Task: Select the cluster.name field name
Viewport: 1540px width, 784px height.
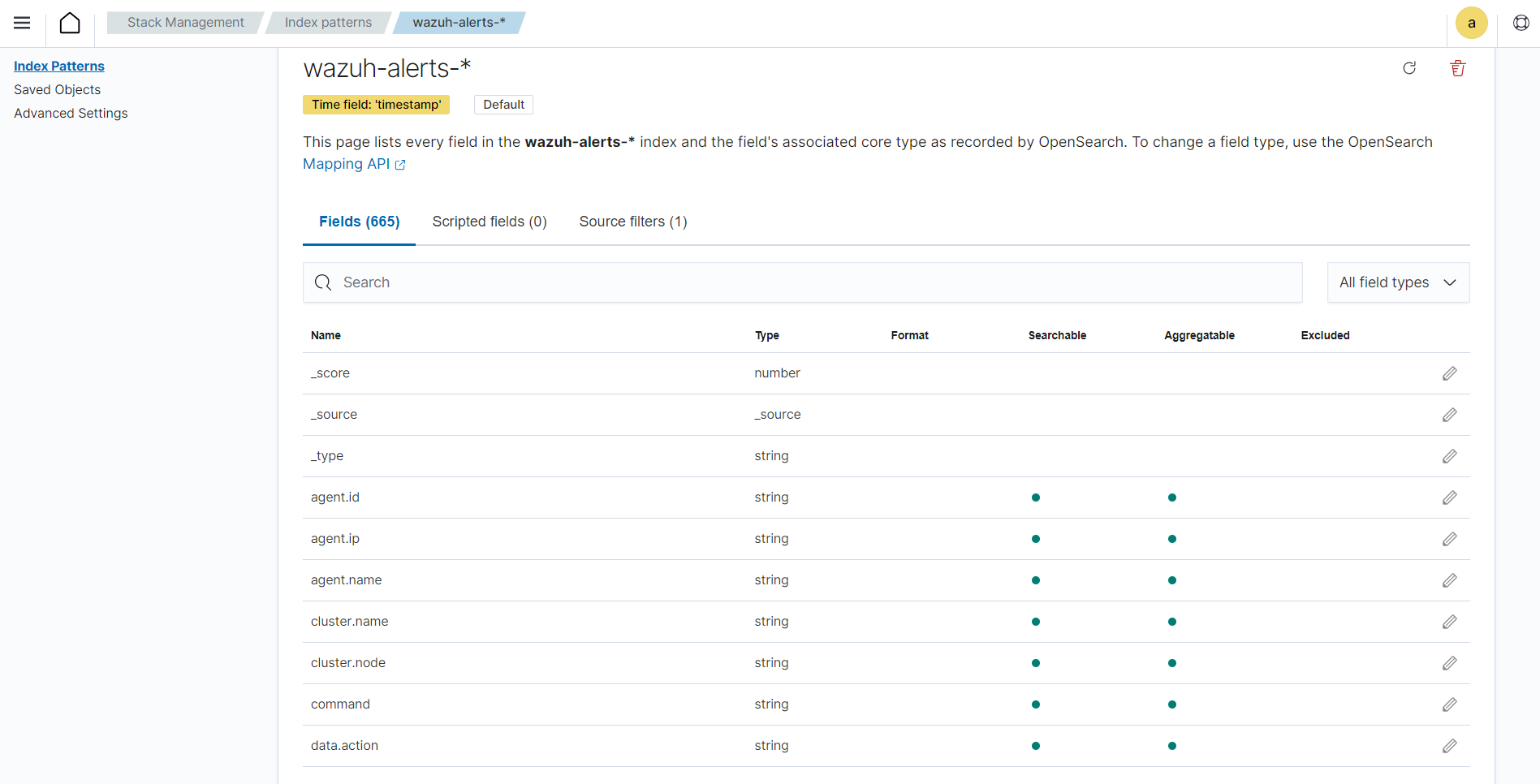Action: 349,622
